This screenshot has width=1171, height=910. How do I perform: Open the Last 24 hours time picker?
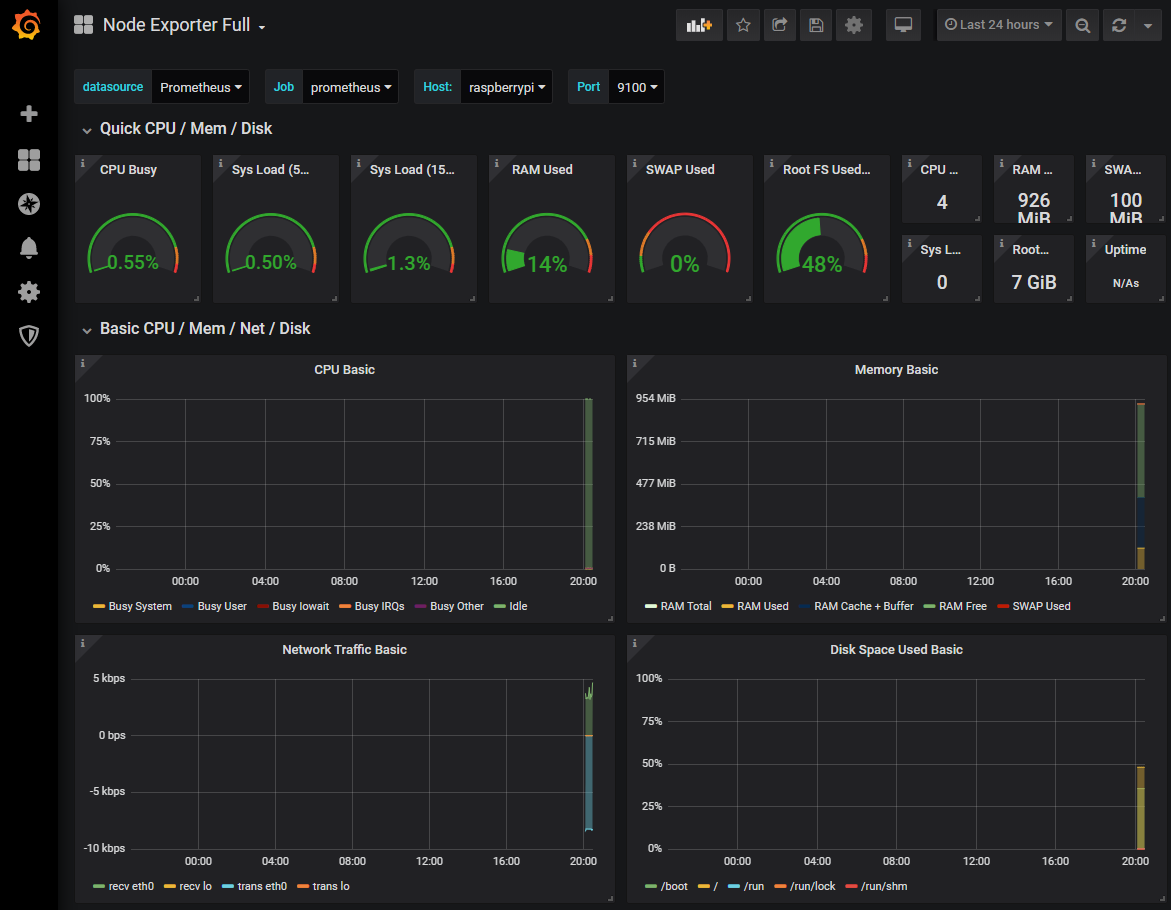(998, 25)
